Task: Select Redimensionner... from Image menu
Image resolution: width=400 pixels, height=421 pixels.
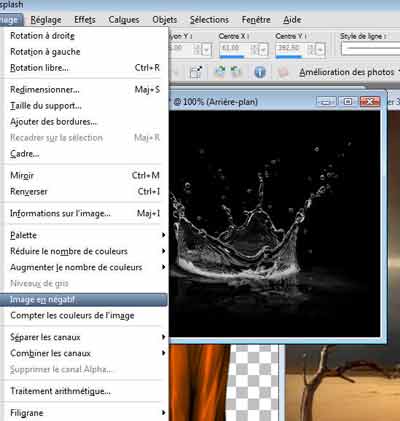Action: pos(84,90)
